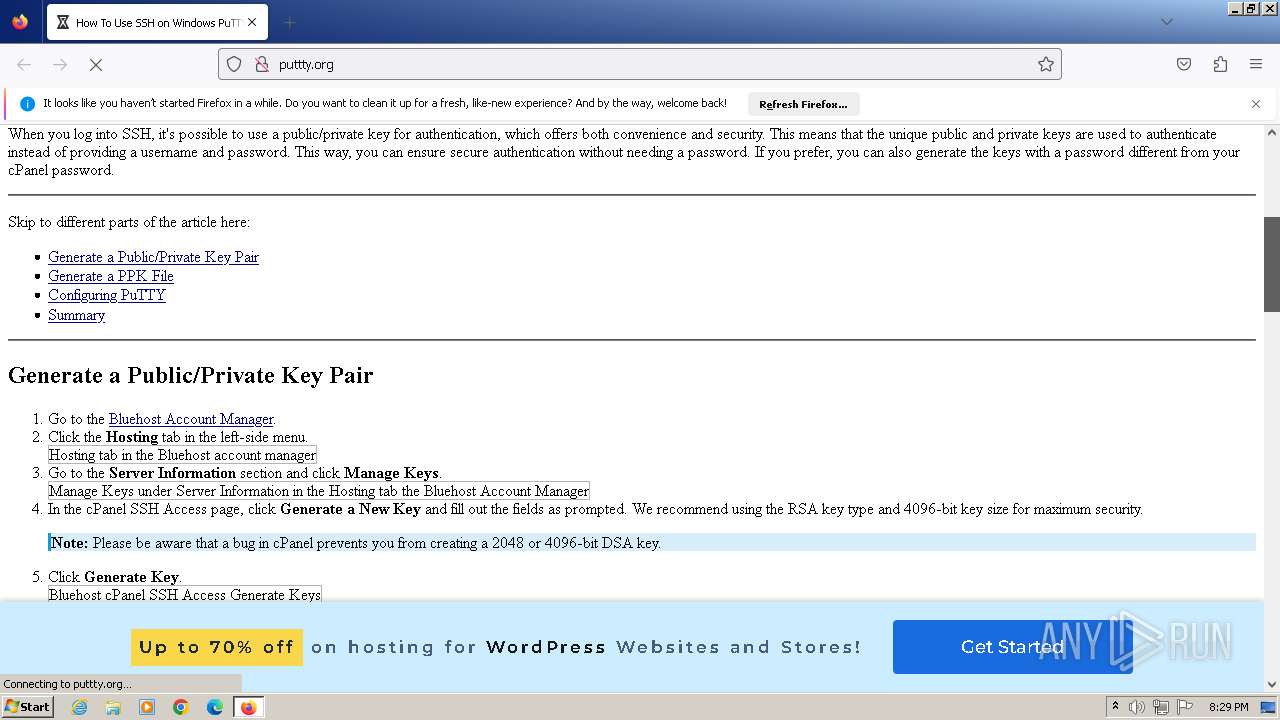Click Firefox taskbar button
The image size is (1280, 720).
click(x=248, y=707)
